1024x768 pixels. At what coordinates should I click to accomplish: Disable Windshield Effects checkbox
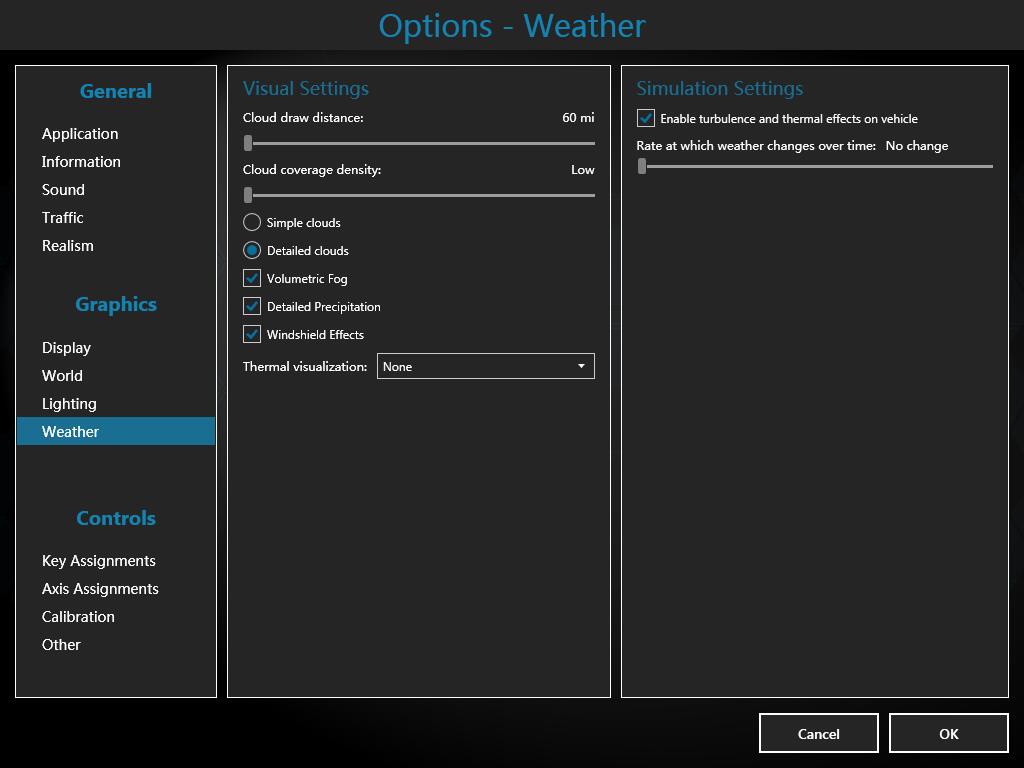tap(252, 335)
